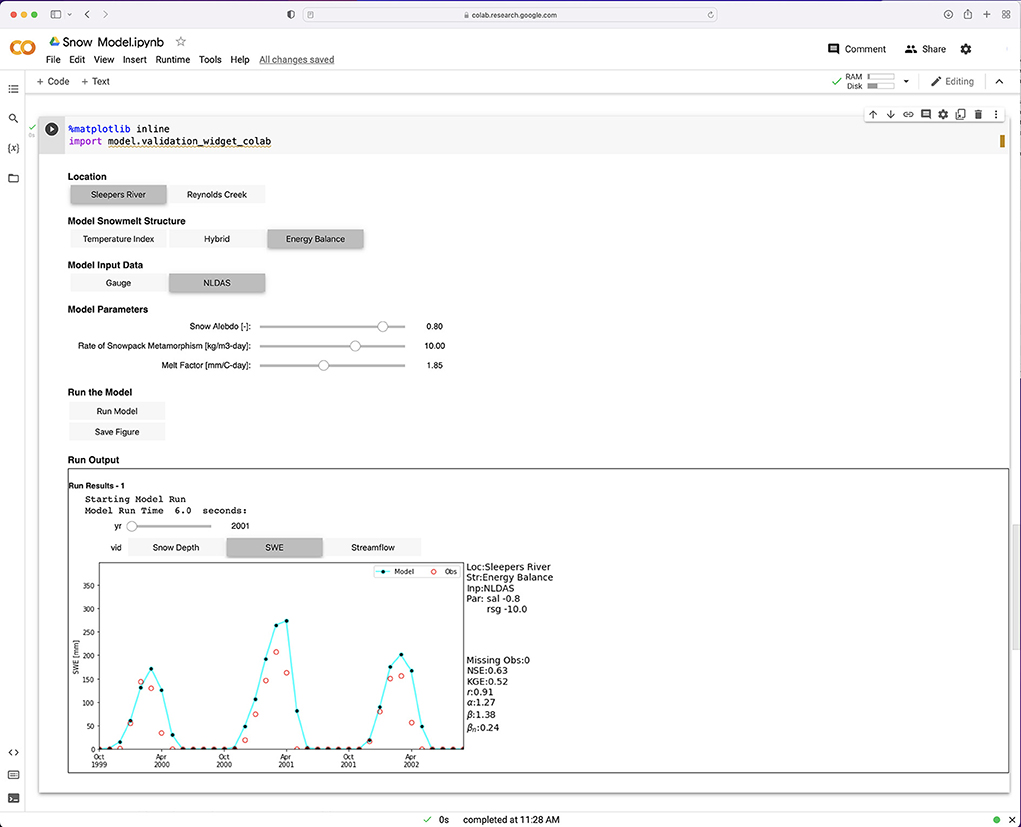Image resolution: width=1021 pixels, height=827 pixels.
Task: Open Safari downloads icon
Action: tap(948, 14)
